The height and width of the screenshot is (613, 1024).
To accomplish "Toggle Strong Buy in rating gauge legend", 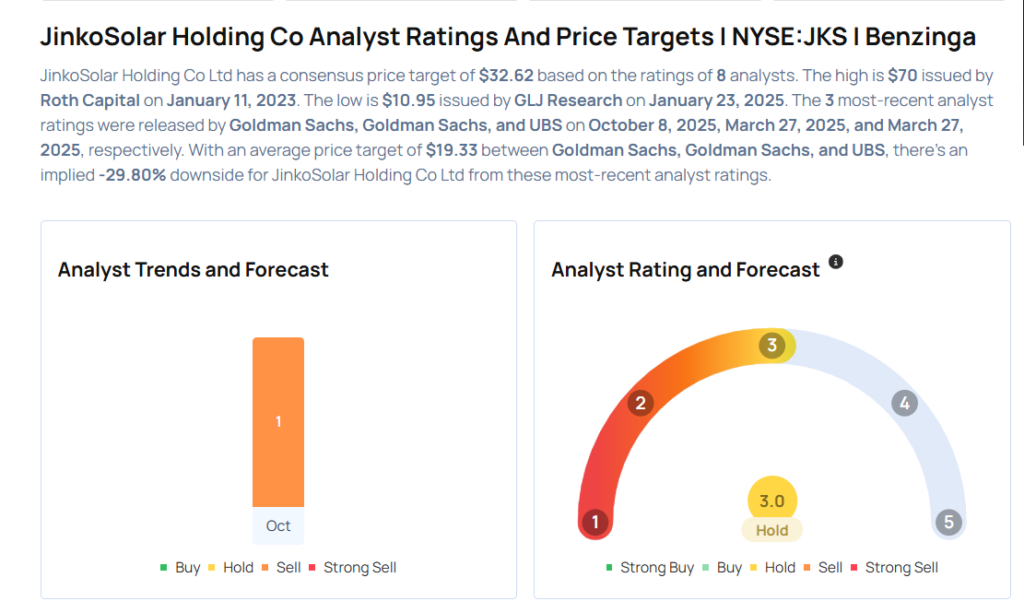I will point(650,567).
